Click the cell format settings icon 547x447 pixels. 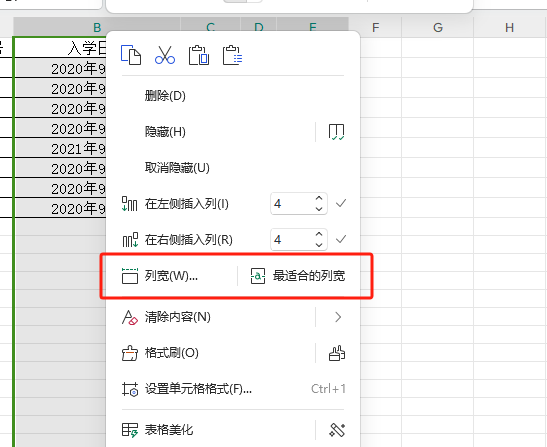(130, 389)
